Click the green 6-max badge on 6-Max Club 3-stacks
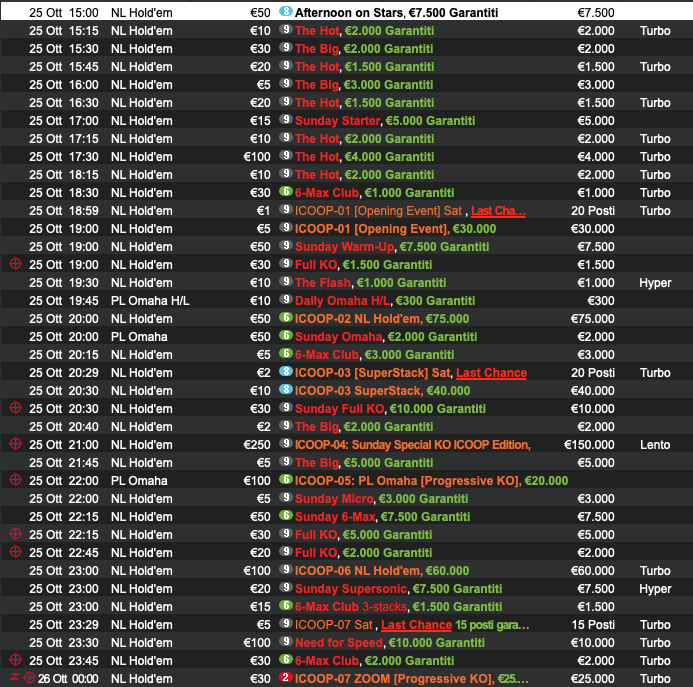The image size is (693, 687). pyautogui.click(x=286, y=606)
